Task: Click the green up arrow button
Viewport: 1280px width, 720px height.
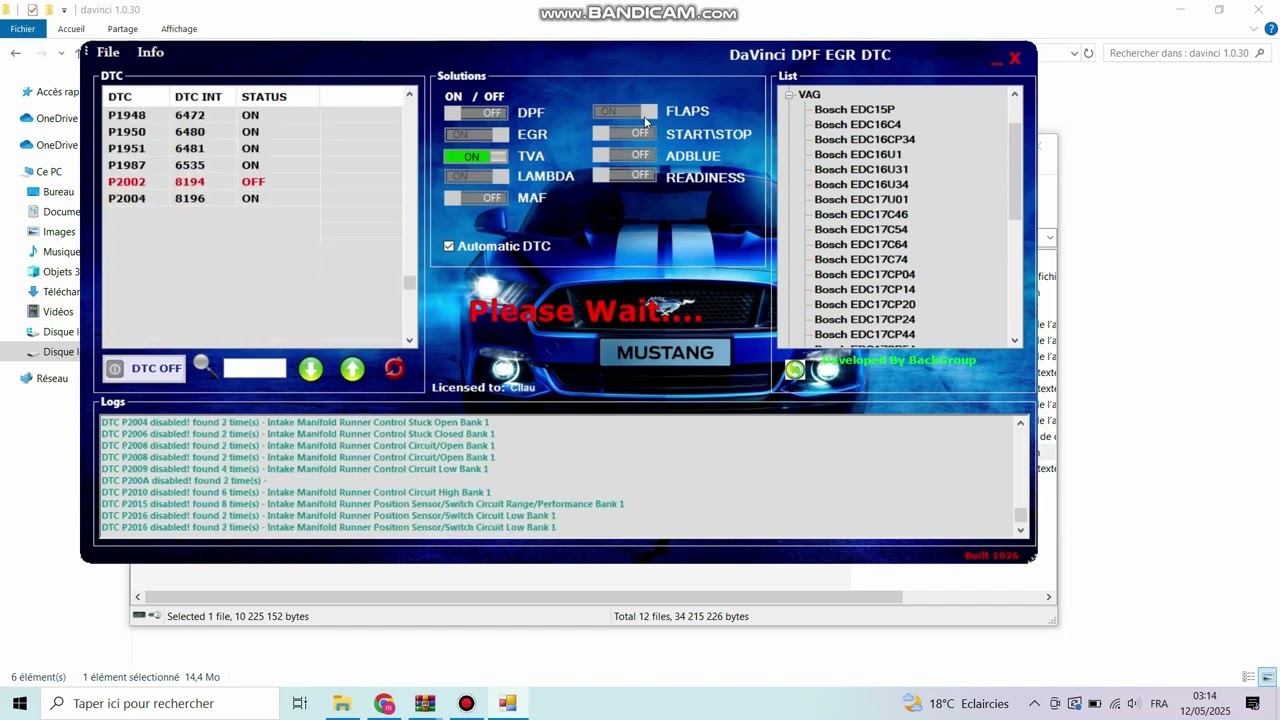Action: pos(353,369)
